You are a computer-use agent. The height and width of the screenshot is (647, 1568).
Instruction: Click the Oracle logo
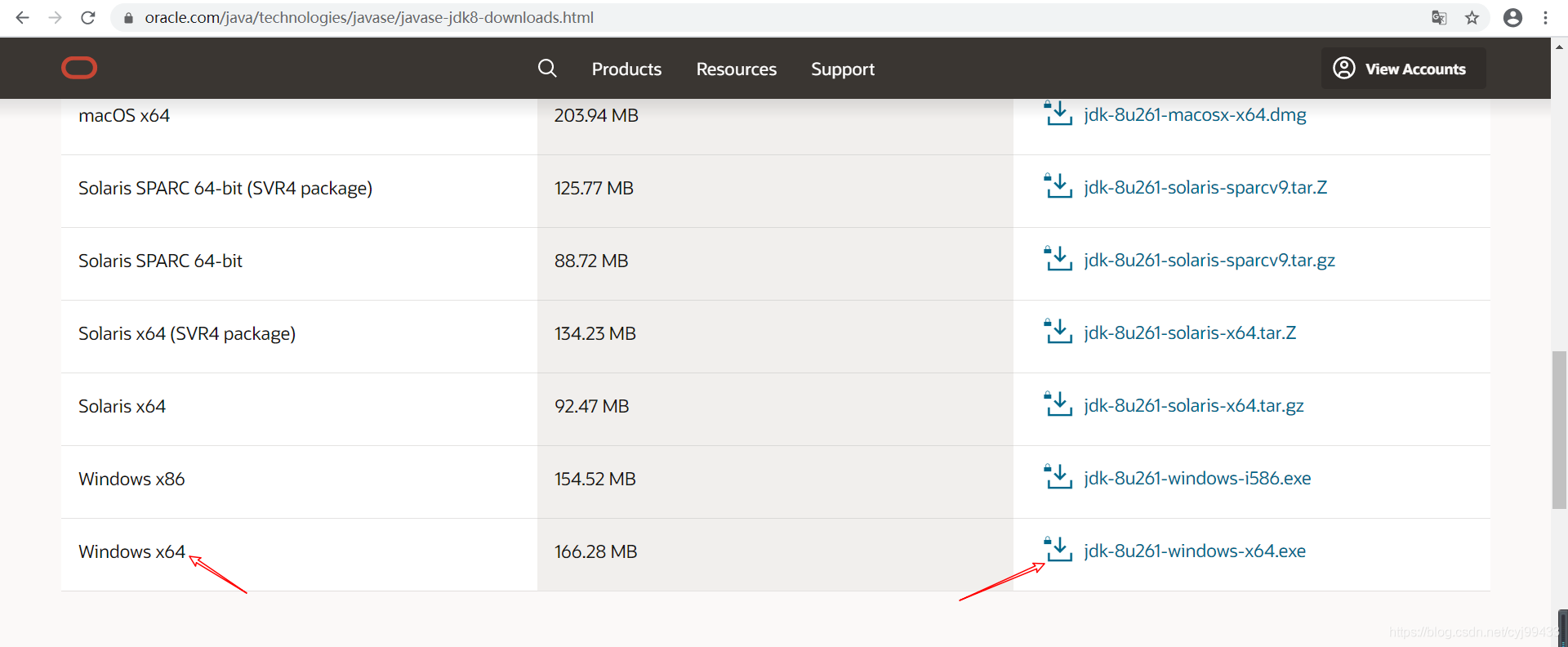point(79,68)
